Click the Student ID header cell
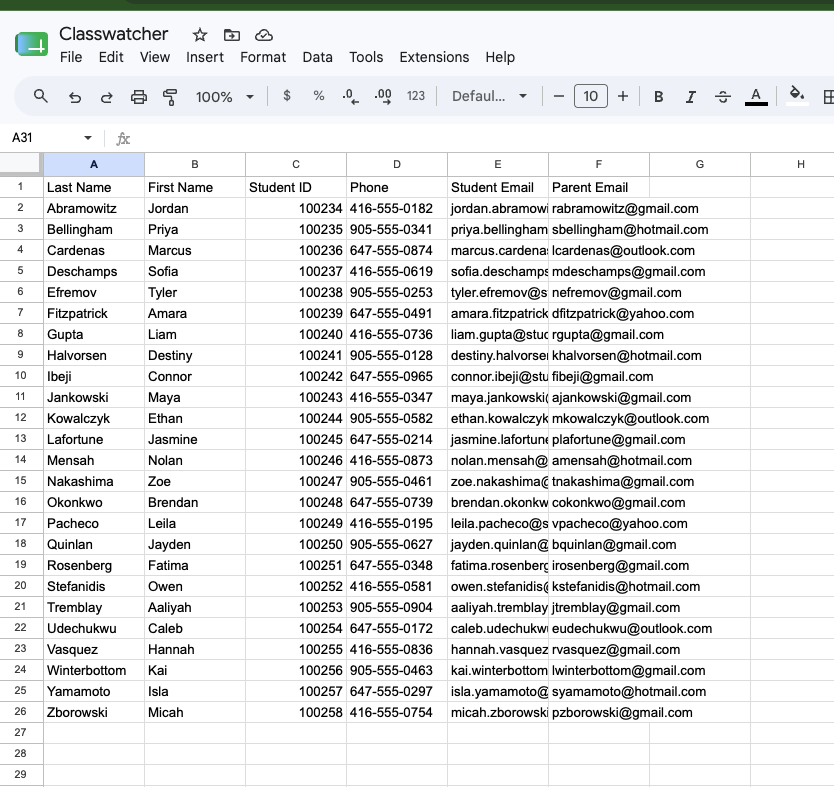 pyautogui.click(x=296, y=187)
